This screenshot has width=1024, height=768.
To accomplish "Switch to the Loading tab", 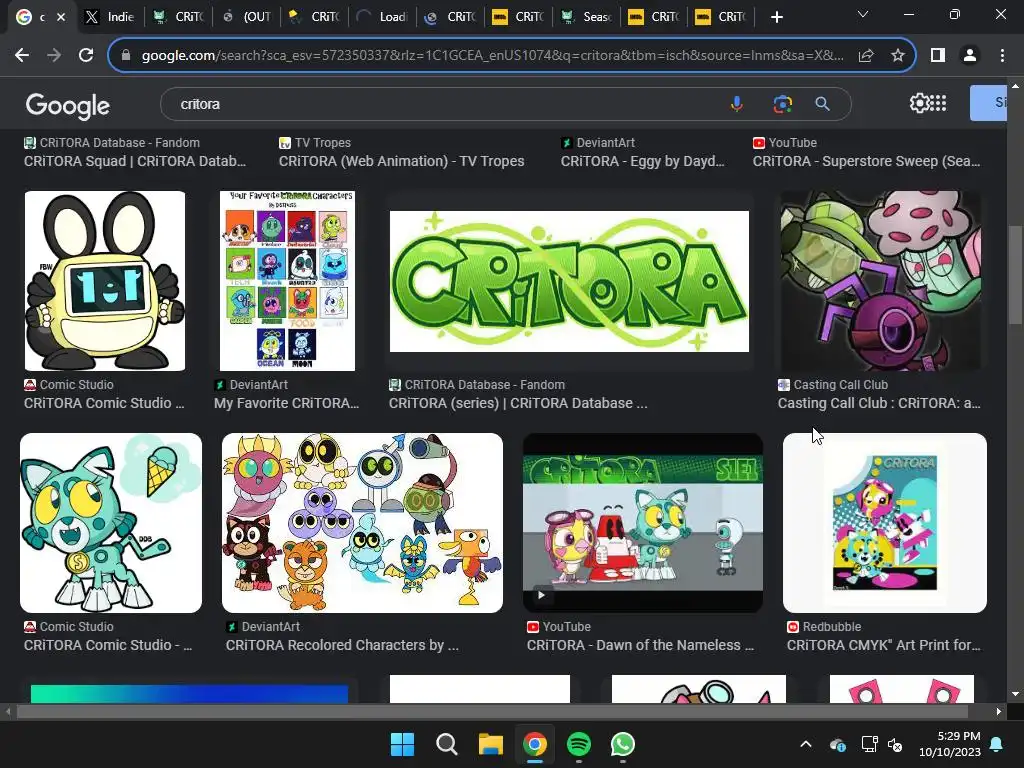I will click(x=382, y=17).
